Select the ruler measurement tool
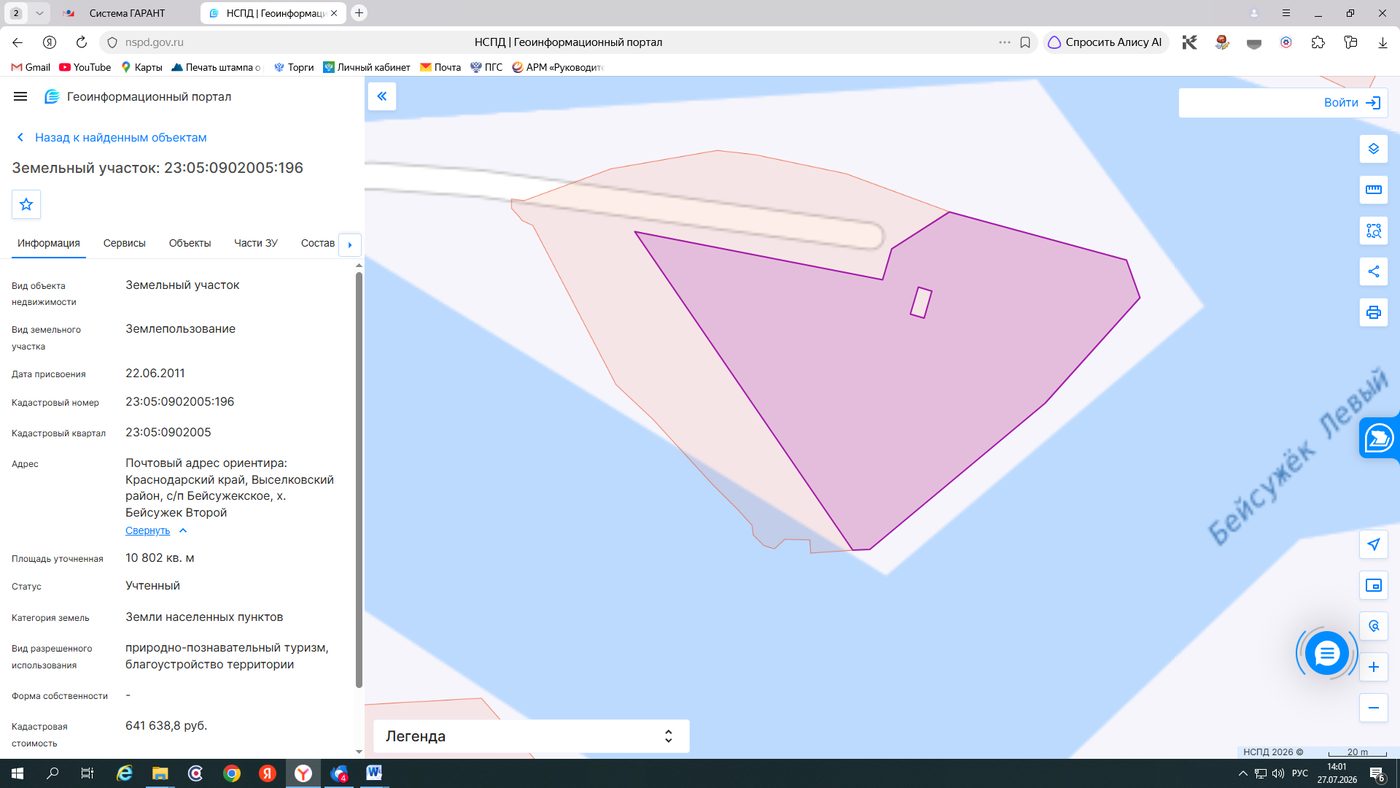This screenshot has width=1400, height=788. click(x=1374, y=190)
